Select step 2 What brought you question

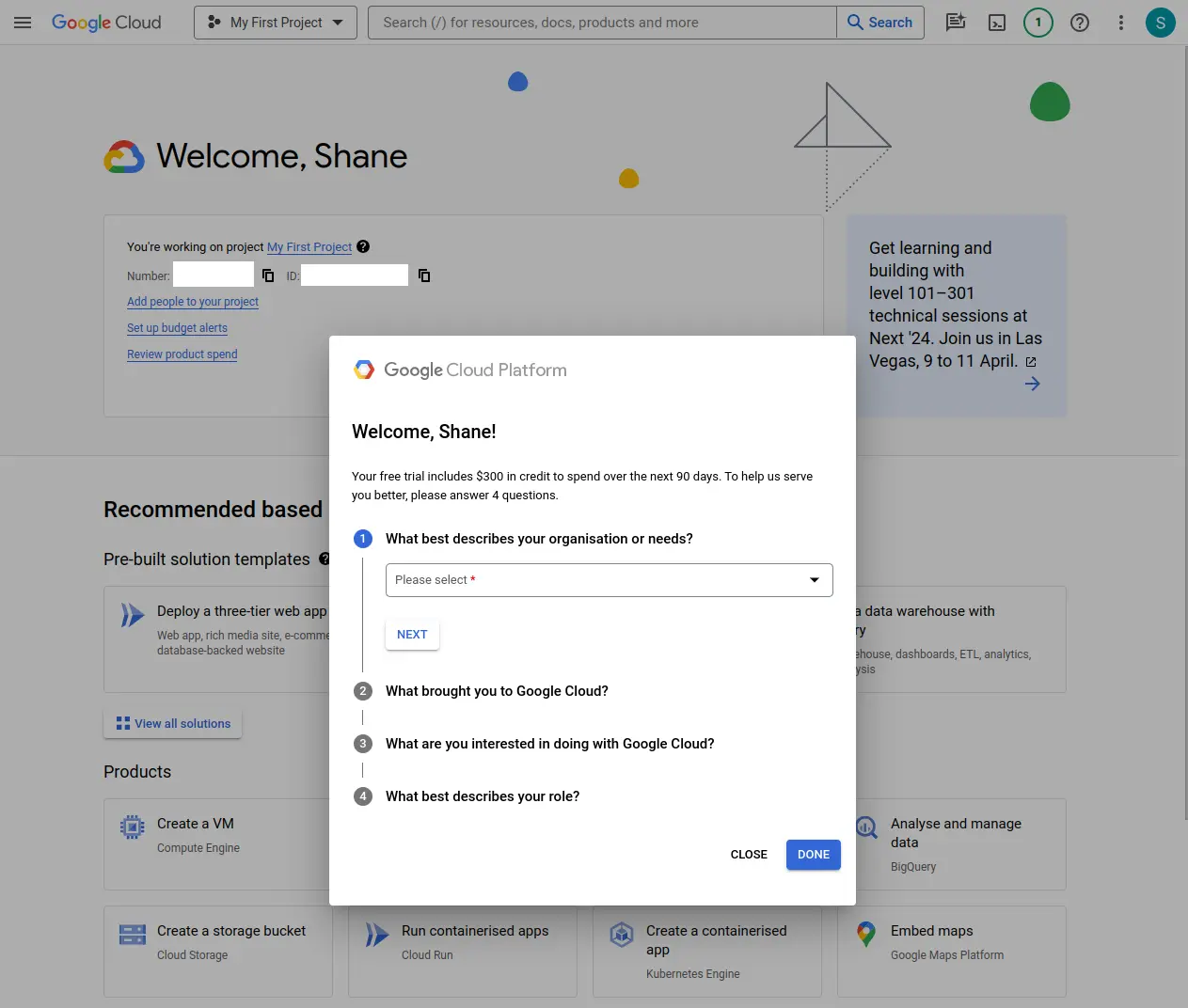tap(497, 691)
